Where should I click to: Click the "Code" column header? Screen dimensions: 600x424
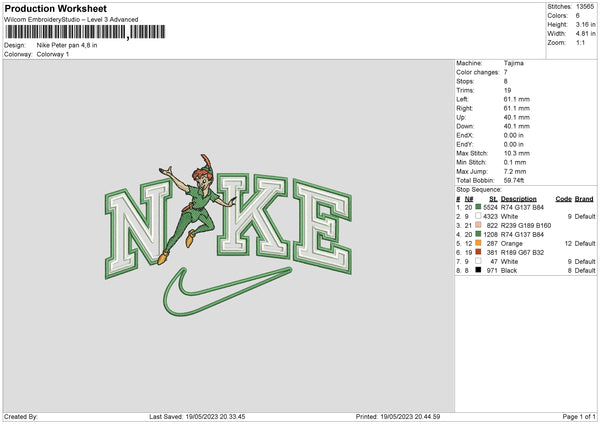[564, 199]
